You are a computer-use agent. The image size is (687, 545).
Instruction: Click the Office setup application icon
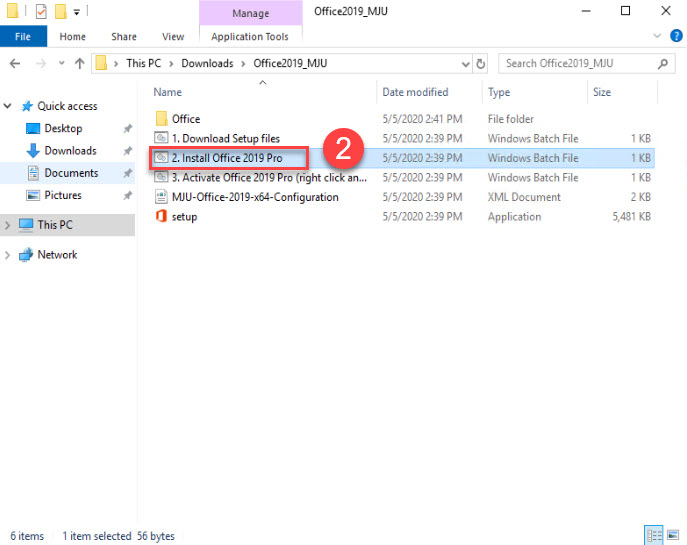pyautogui.click(x=161, y=217)
